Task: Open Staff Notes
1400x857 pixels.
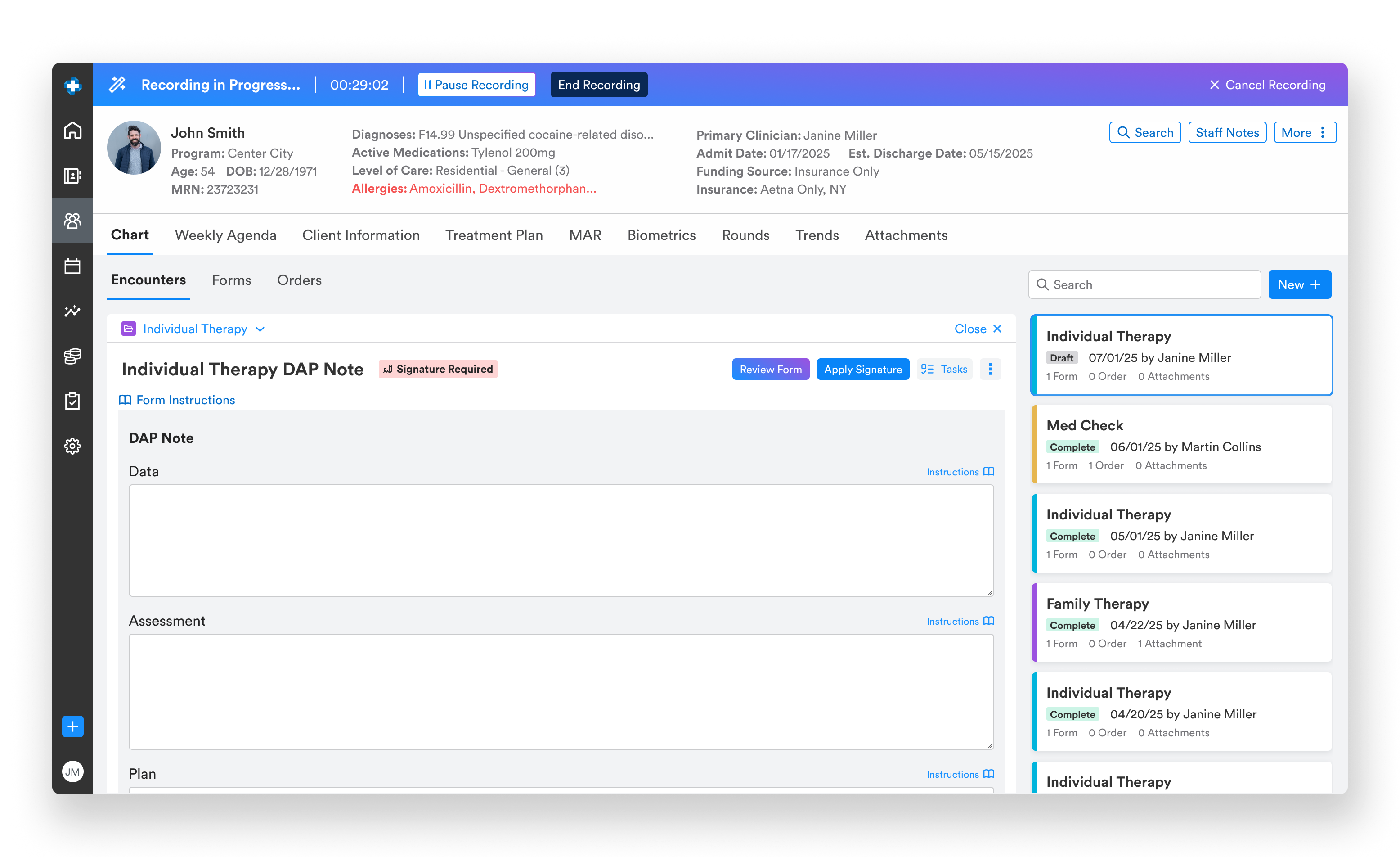Action: tap(1227, 132)
